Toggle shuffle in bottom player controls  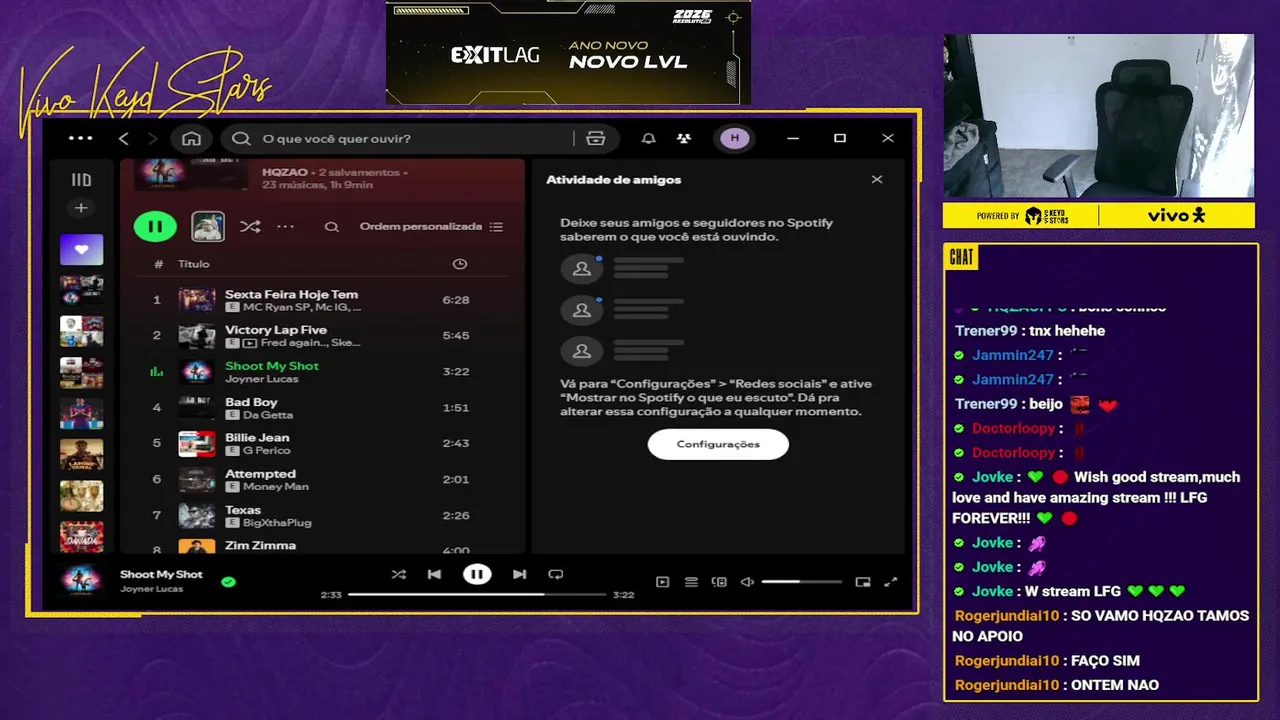398,574
